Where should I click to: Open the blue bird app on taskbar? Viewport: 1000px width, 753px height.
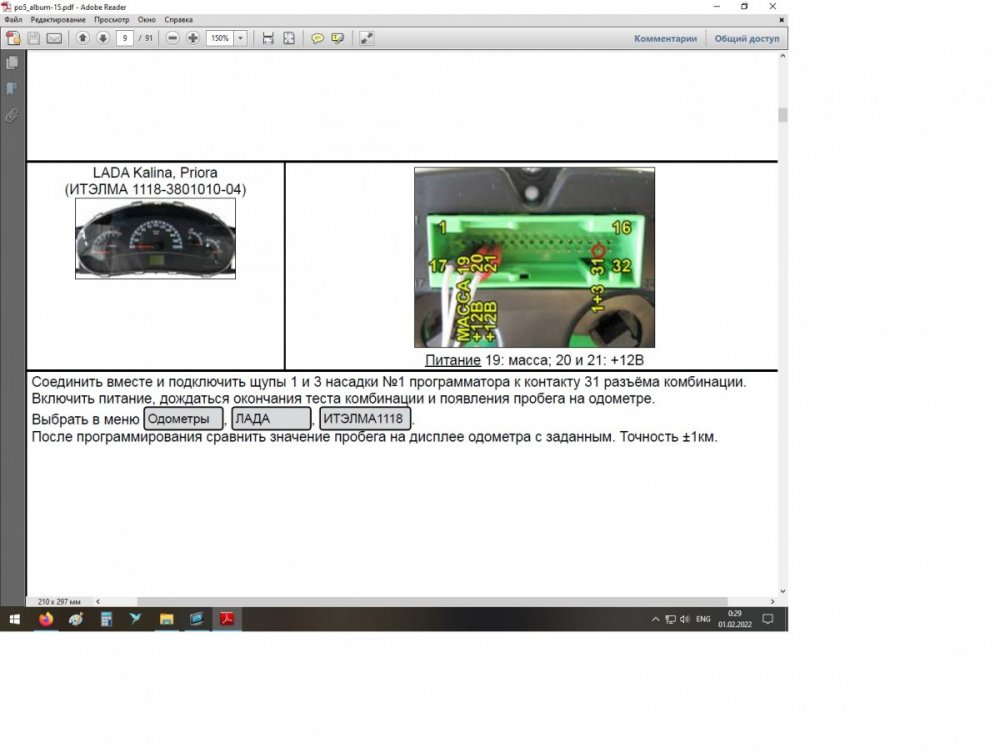pos(136,619)
